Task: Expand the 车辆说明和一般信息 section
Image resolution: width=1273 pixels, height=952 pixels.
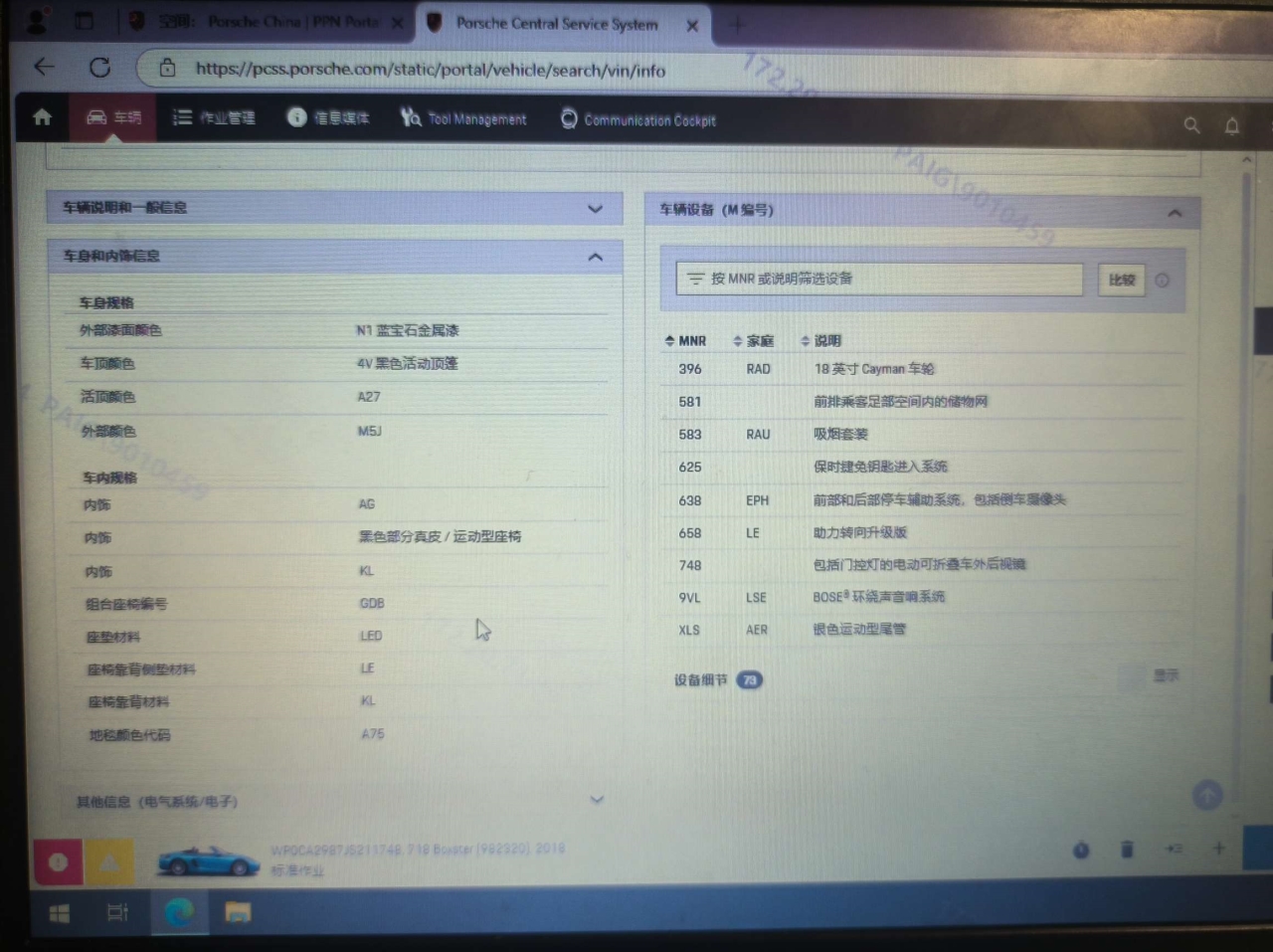Action: pyautogui.click(x=335, y=208)
